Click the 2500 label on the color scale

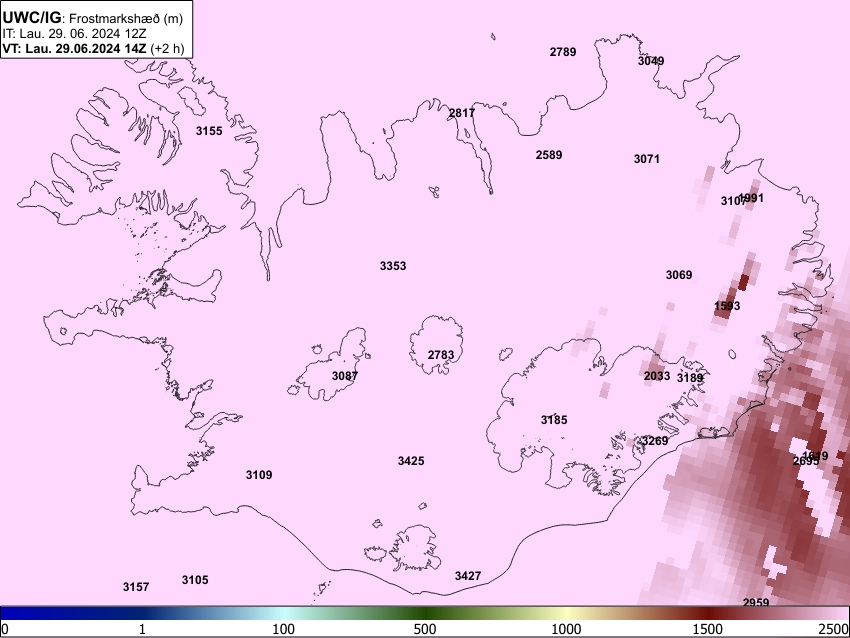834,629
